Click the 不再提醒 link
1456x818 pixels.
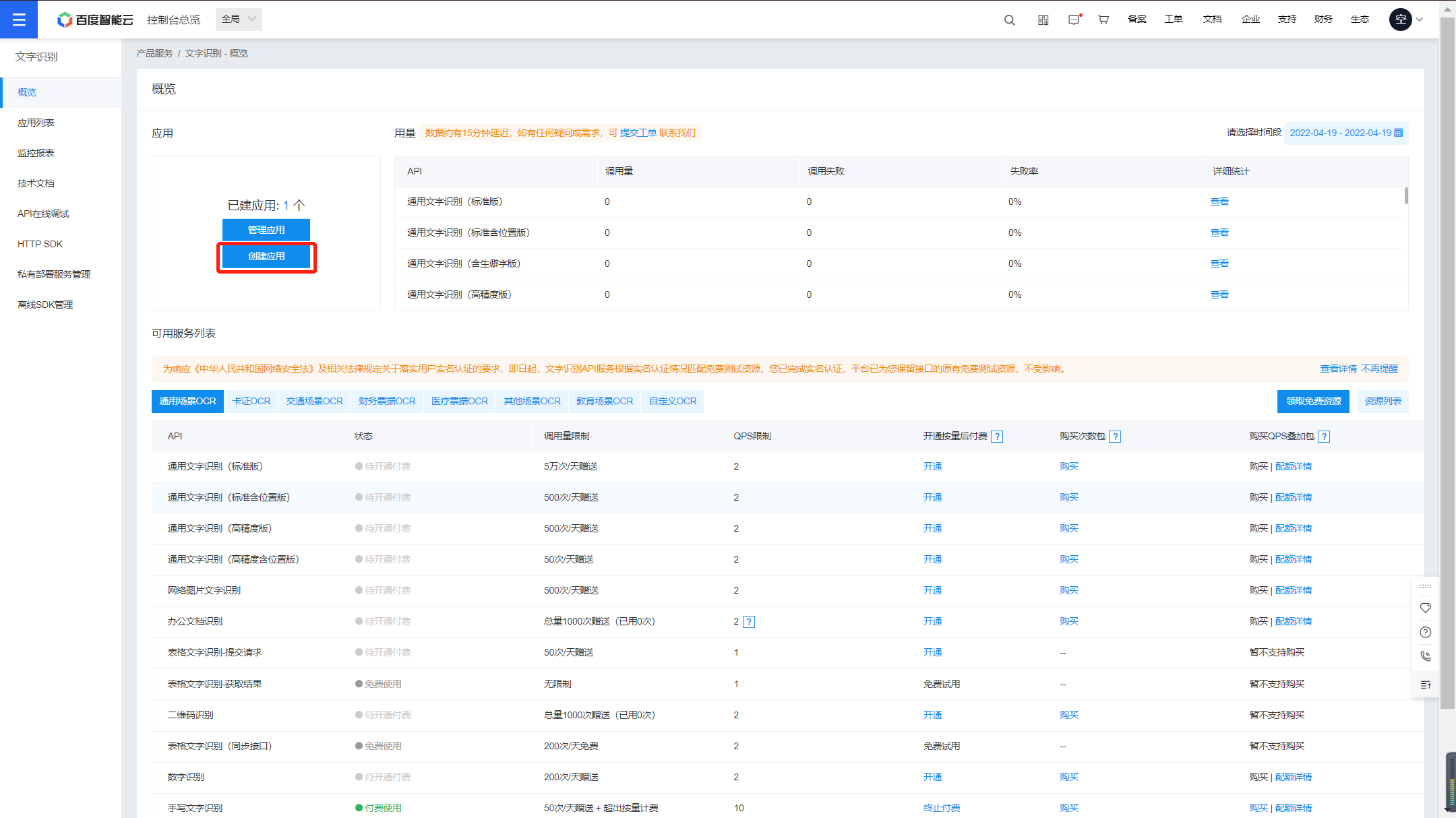[x=1379, y=369]
